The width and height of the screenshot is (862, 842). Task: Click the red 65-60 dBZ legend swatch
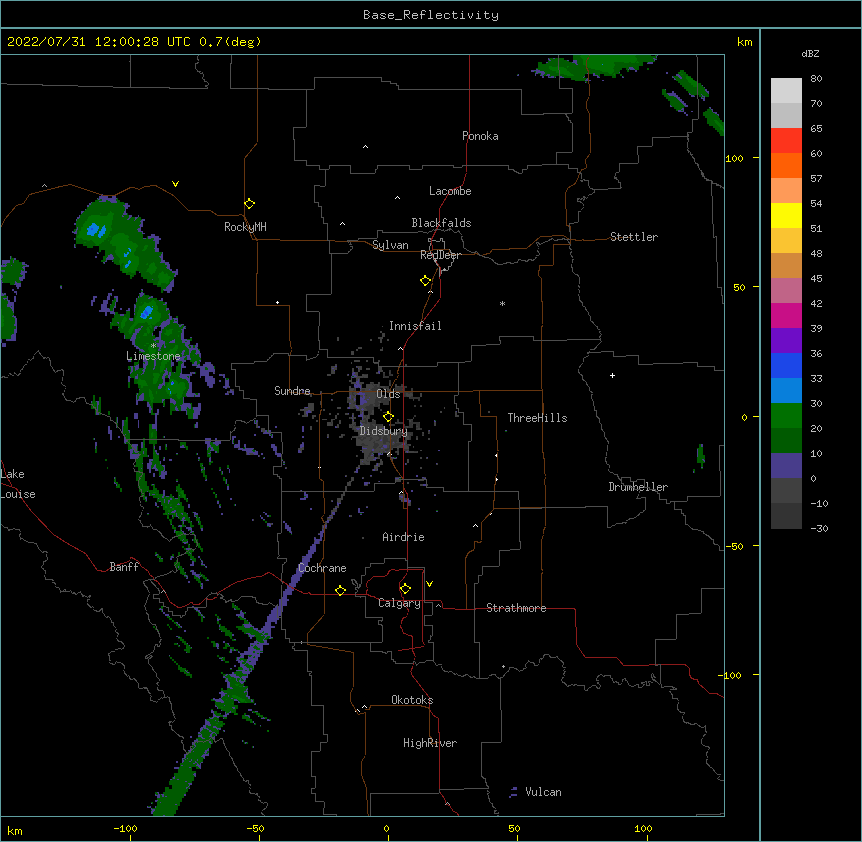(786, 140)
